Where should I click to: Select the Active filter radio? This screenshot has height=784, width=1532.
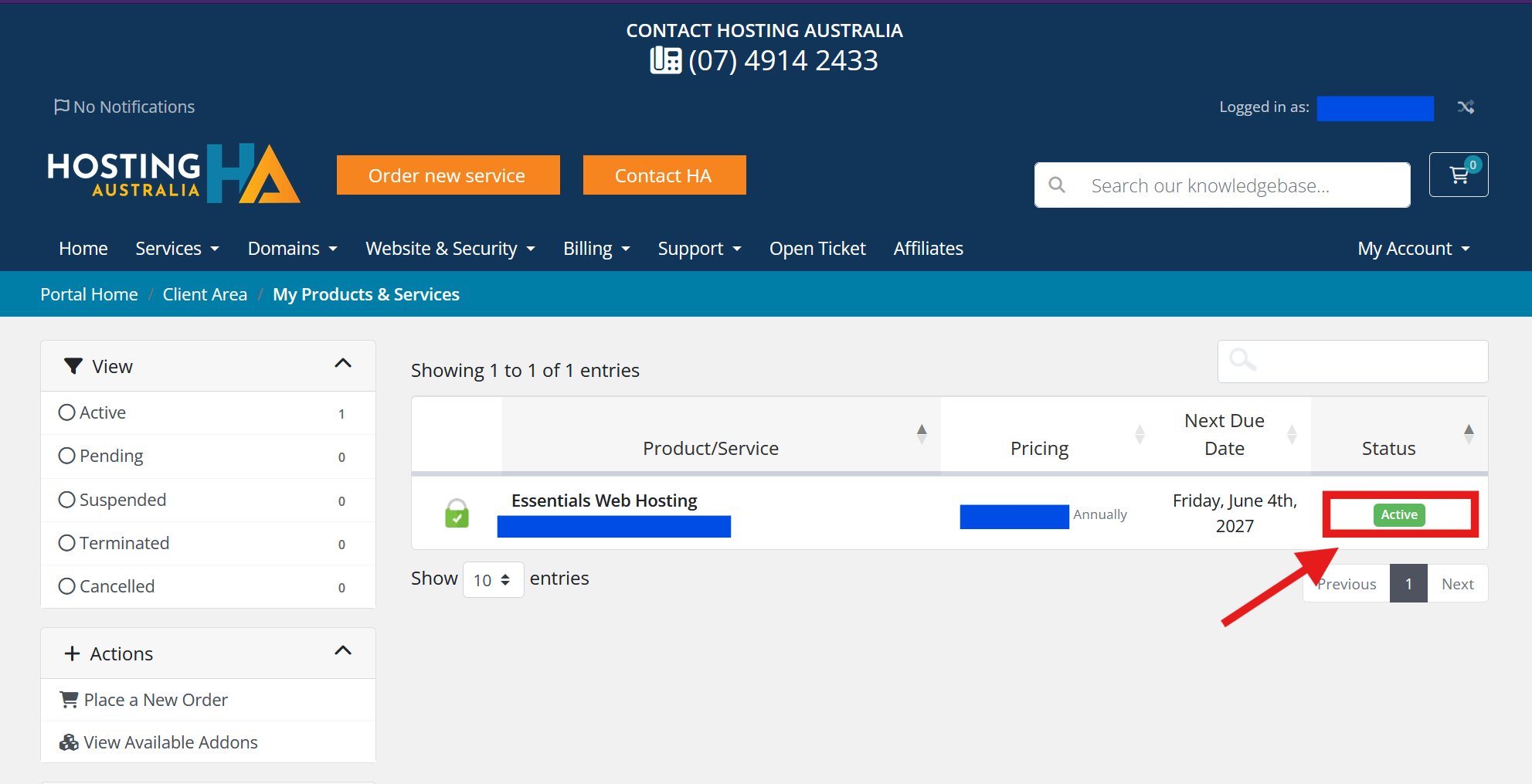pyautogui.click(x=67, y=412)
